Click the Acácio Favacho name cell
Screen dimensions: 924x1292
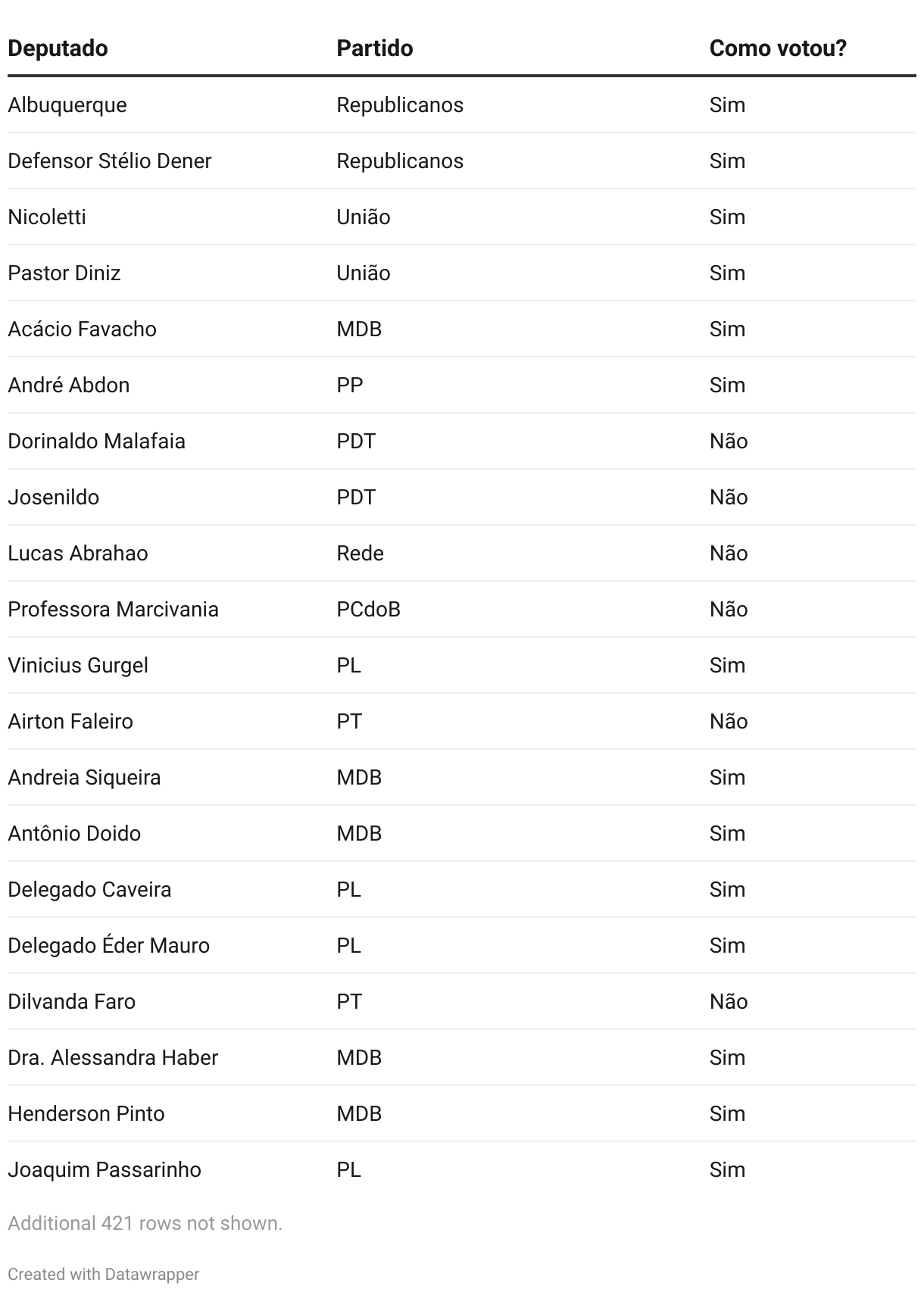click(x=82, y=329)
